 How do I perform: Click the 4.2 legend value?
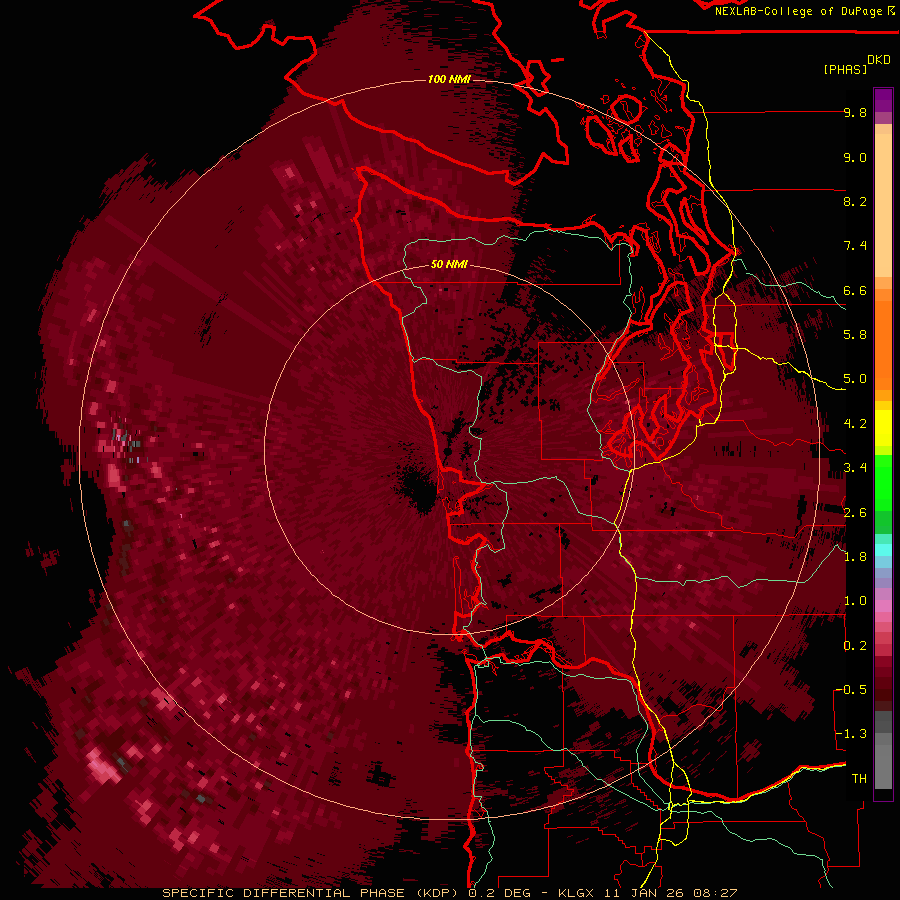[x=855, y=424]
